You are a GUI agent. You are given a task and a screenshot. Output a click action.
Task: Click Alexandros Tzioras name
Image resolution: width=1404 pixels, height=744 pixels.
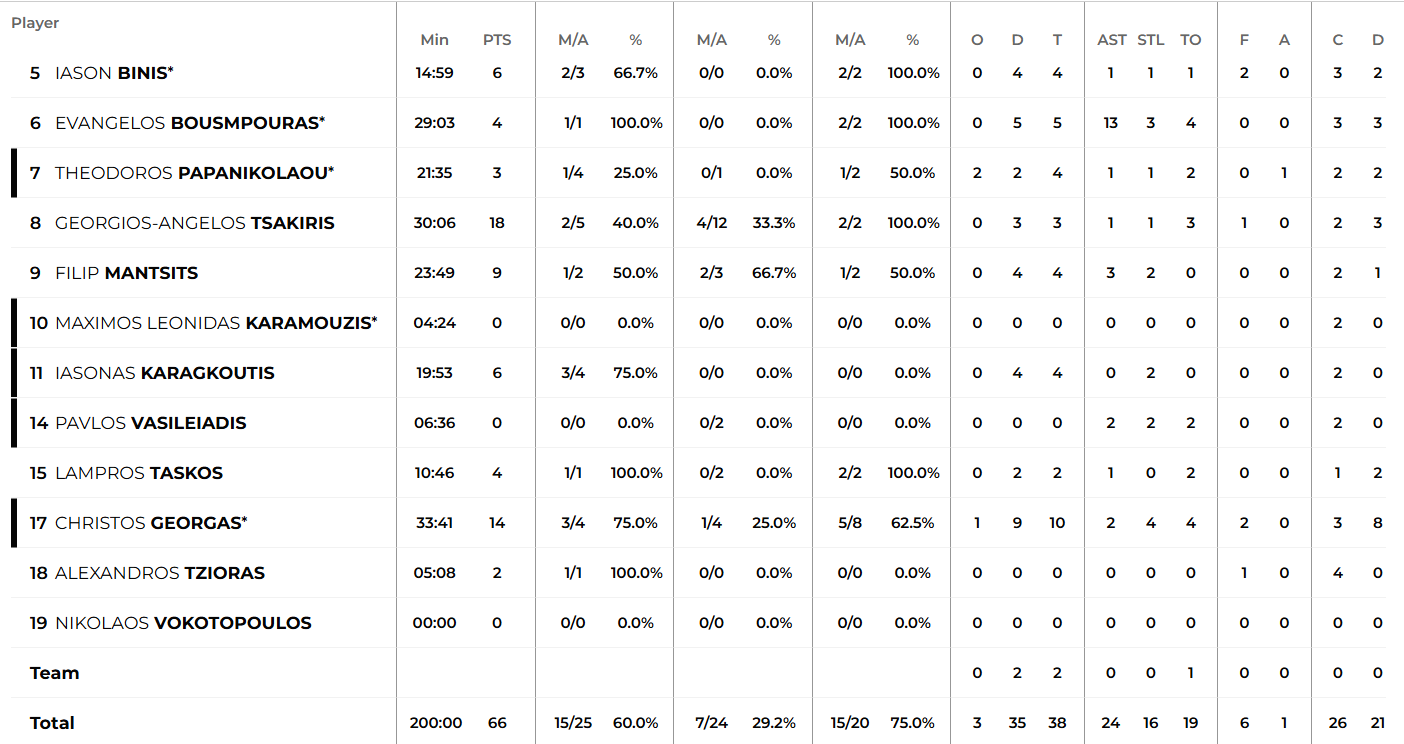point(160,573)
